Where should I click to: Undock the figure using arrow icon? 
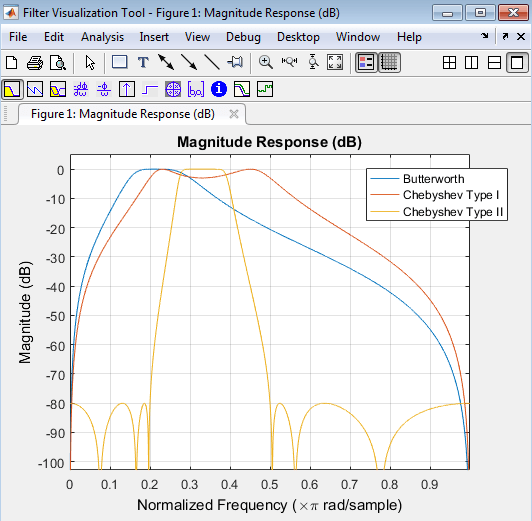click(x=505, y=36)
